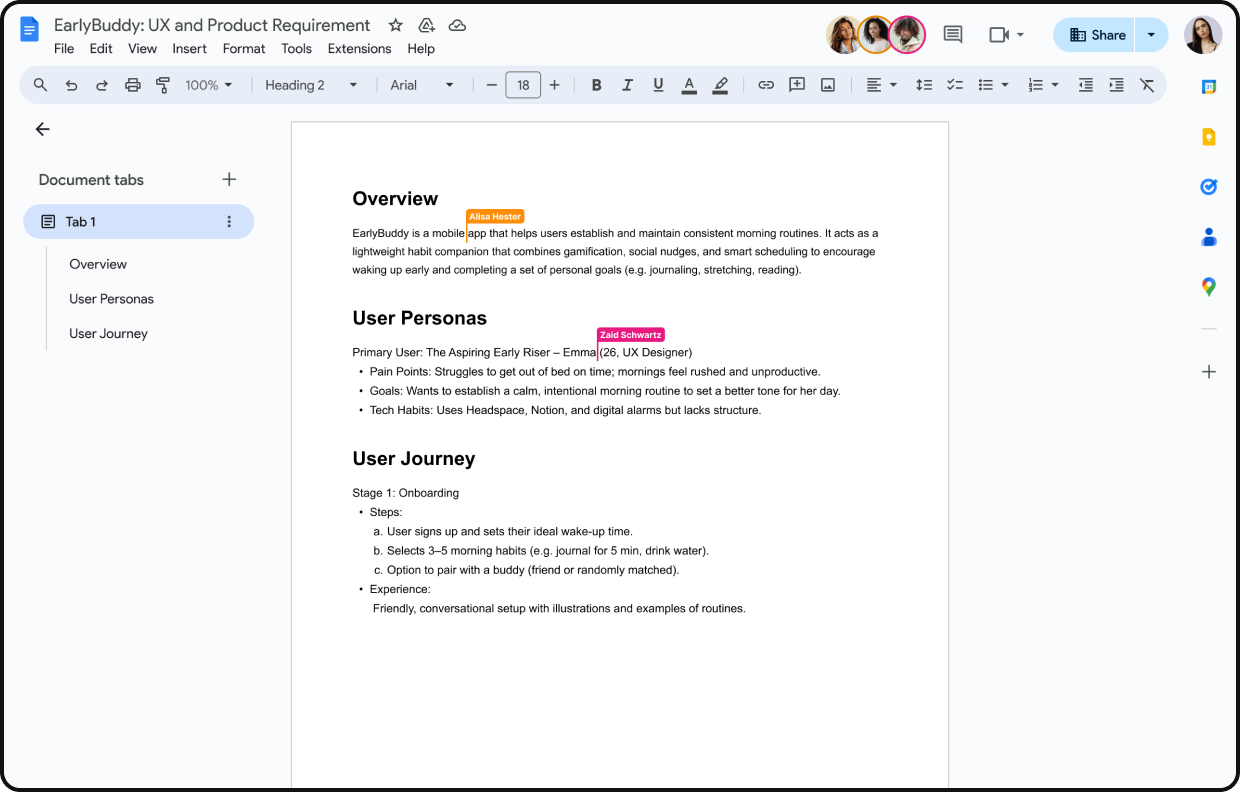
Task: Open Tab 1 options three-dot menu
Action: (229, 222)
